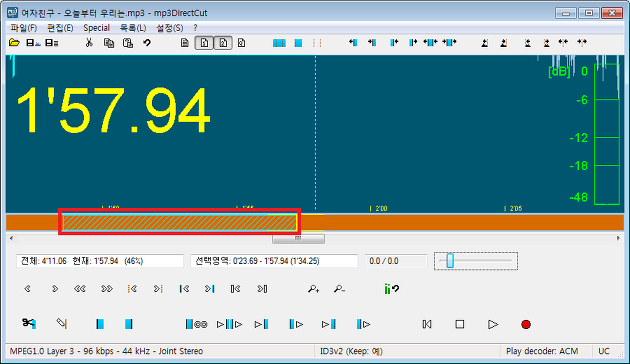Preview the cut, play icon spanning blue bars
Image resolution: width=630 pixels, height=364 pixels.
pyautogui.click(x=229, y=324)
